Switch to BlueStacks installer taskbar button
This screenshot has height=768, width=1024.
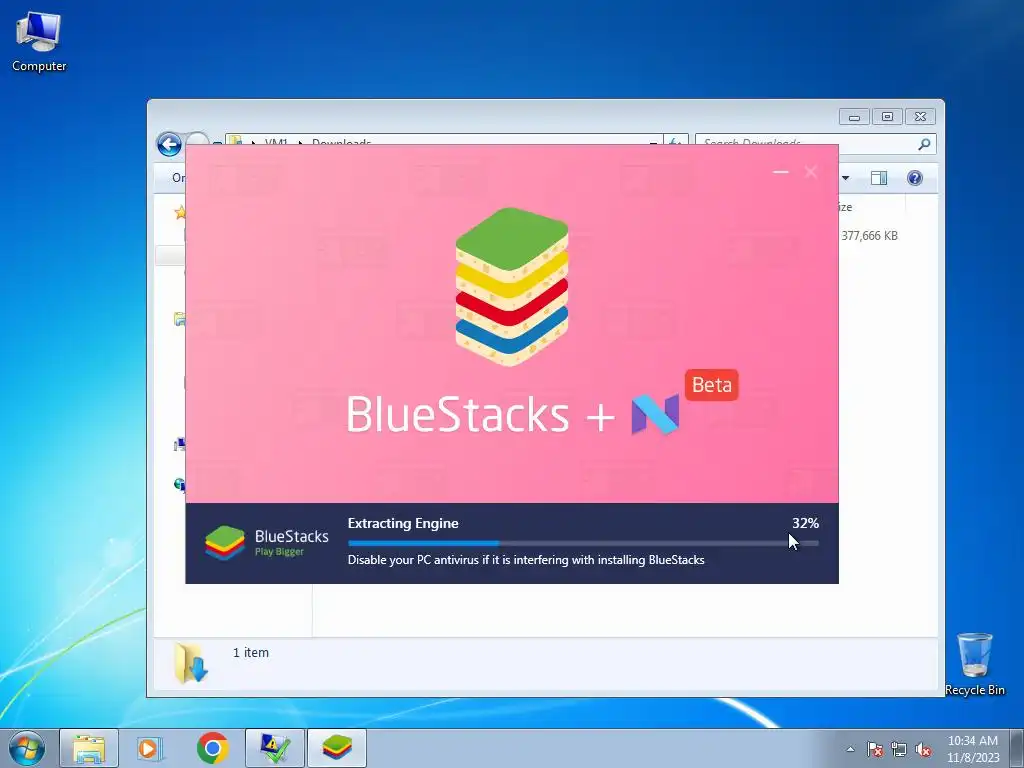point(336,748)
